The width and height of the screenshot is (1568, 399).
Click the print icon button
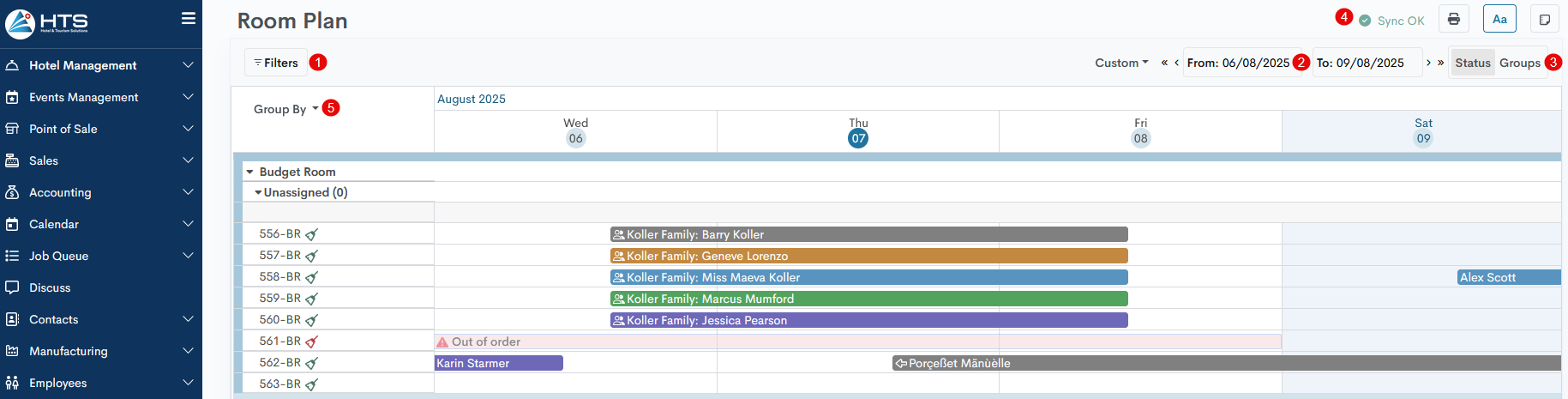coord(1454,20)
